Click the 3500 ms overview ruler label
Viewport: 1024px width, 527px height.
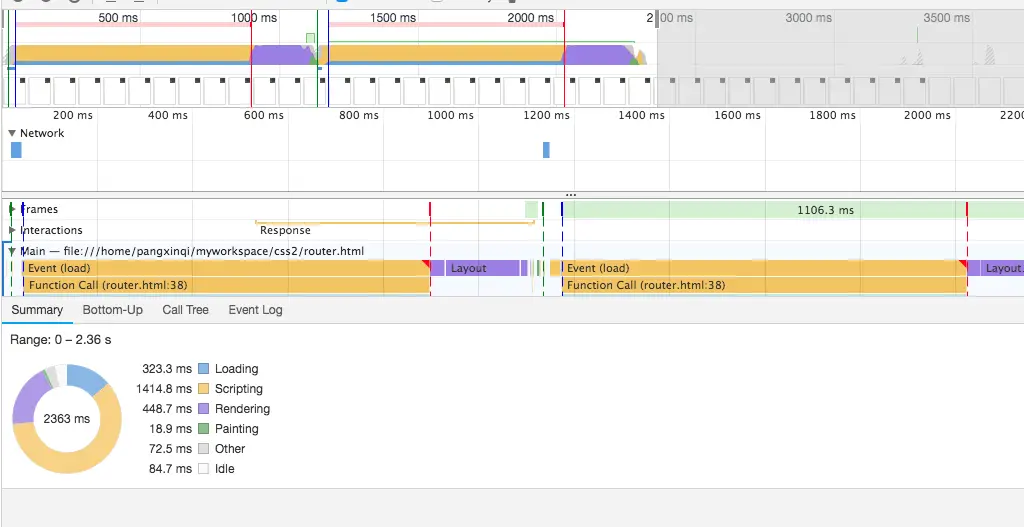pyautogui.click(x=946, y=18)
